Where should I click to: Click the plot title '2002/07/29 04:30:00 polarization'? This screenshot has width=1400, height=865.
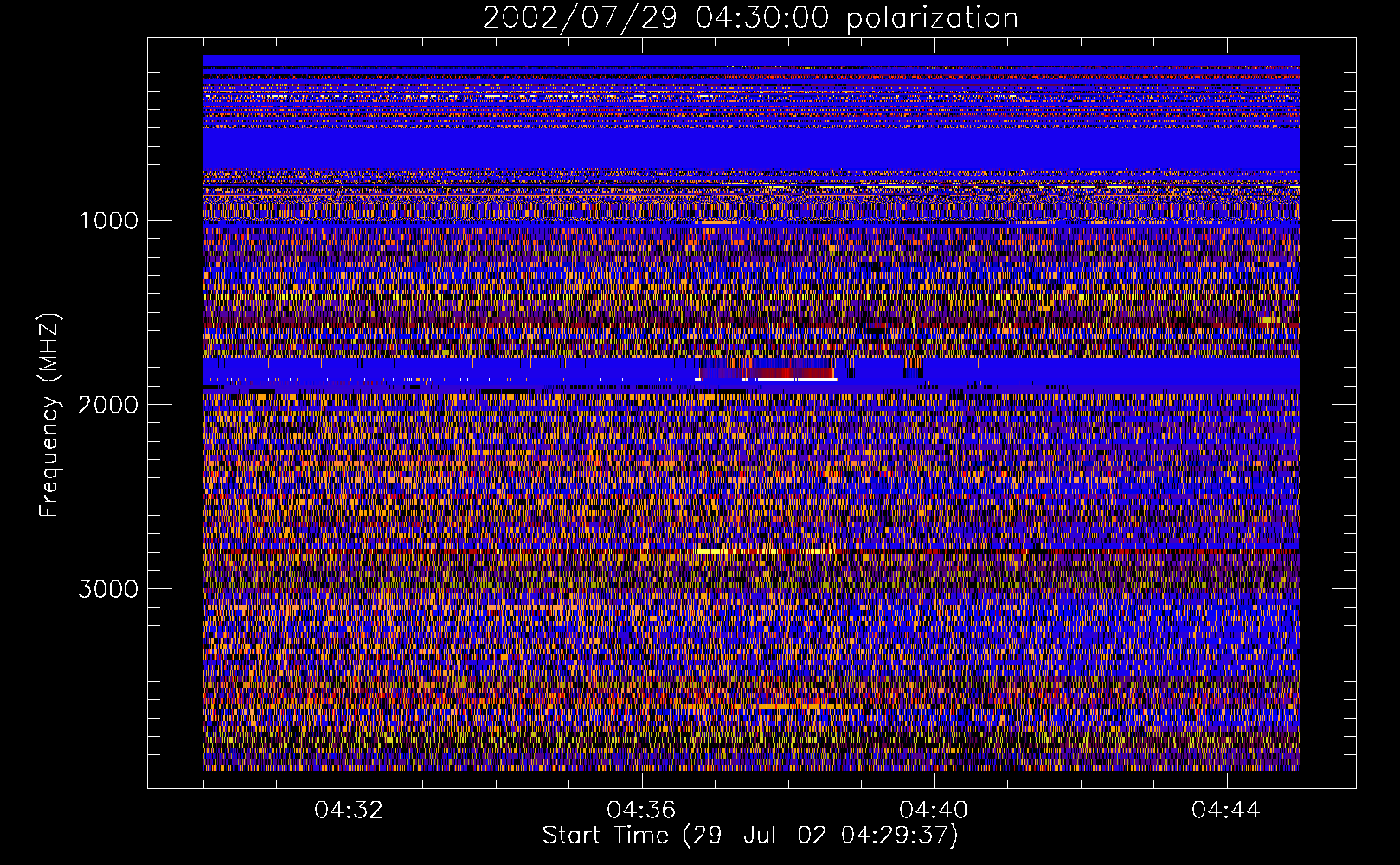tap(750, 18)
